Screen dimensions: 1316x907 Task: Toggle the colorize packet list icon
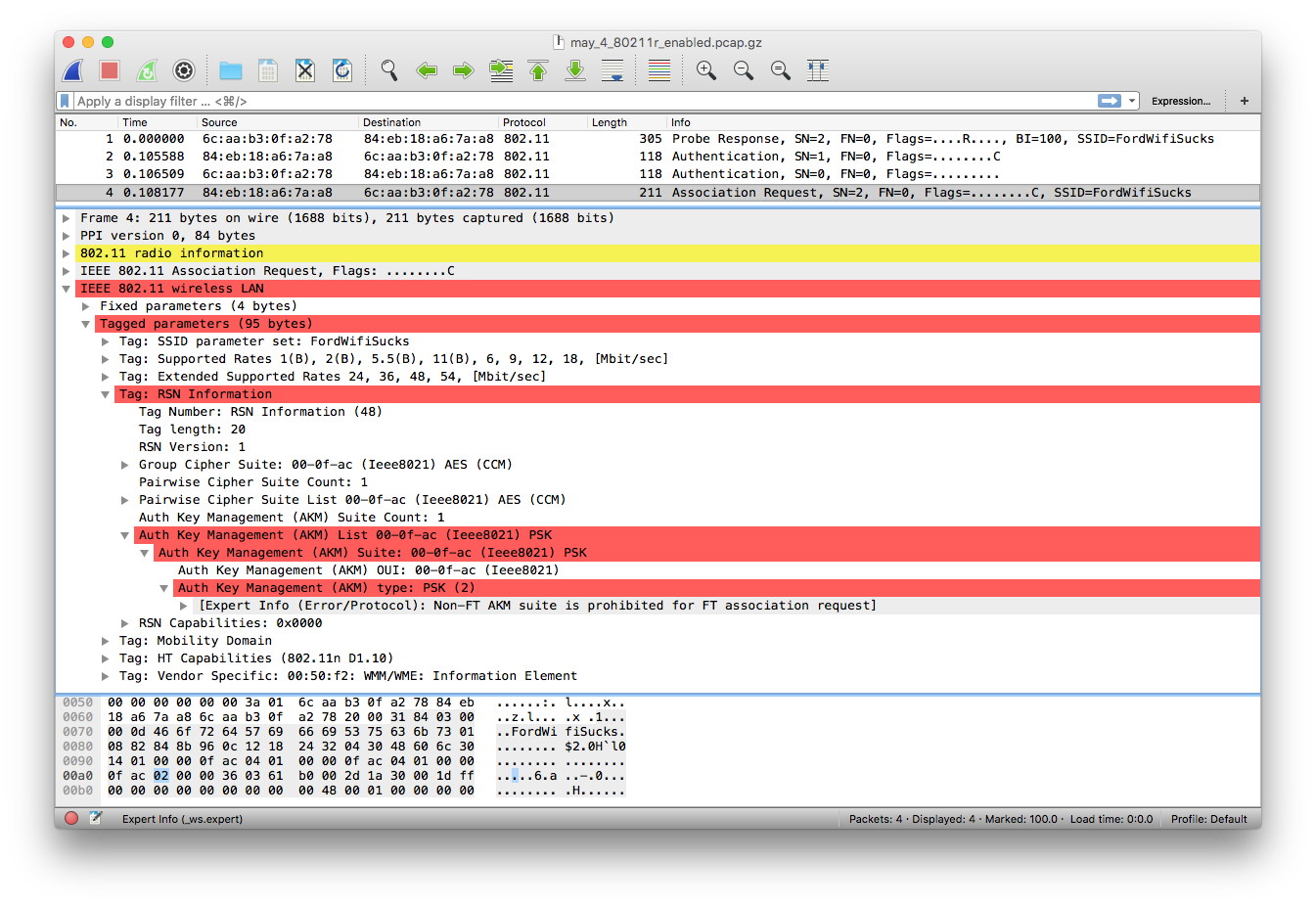click(659, 70)
